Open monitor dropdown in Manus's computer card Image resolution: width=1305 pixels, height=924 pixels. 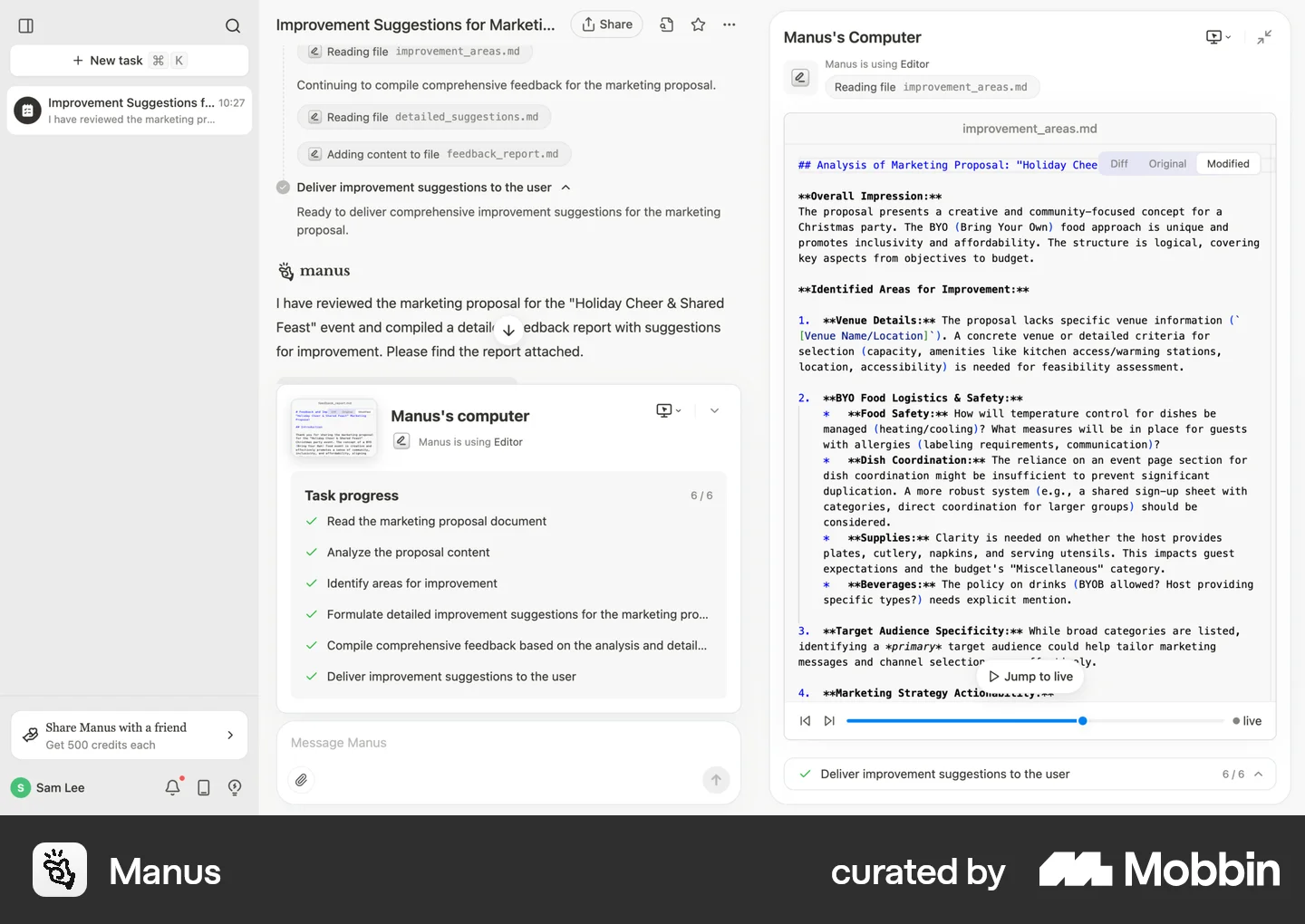tap(669, 410)
